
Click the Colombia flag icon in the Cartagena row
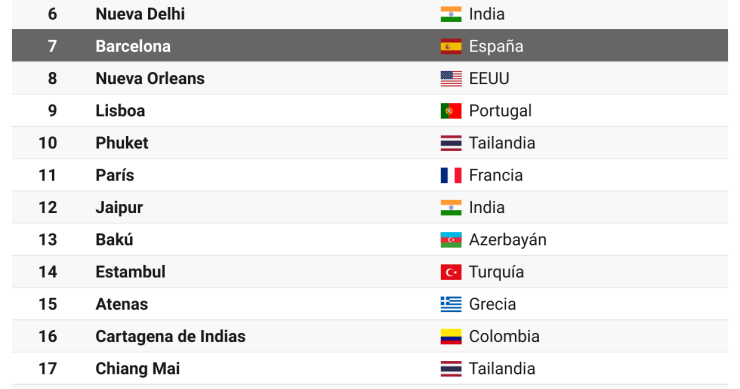click(451, 337)
